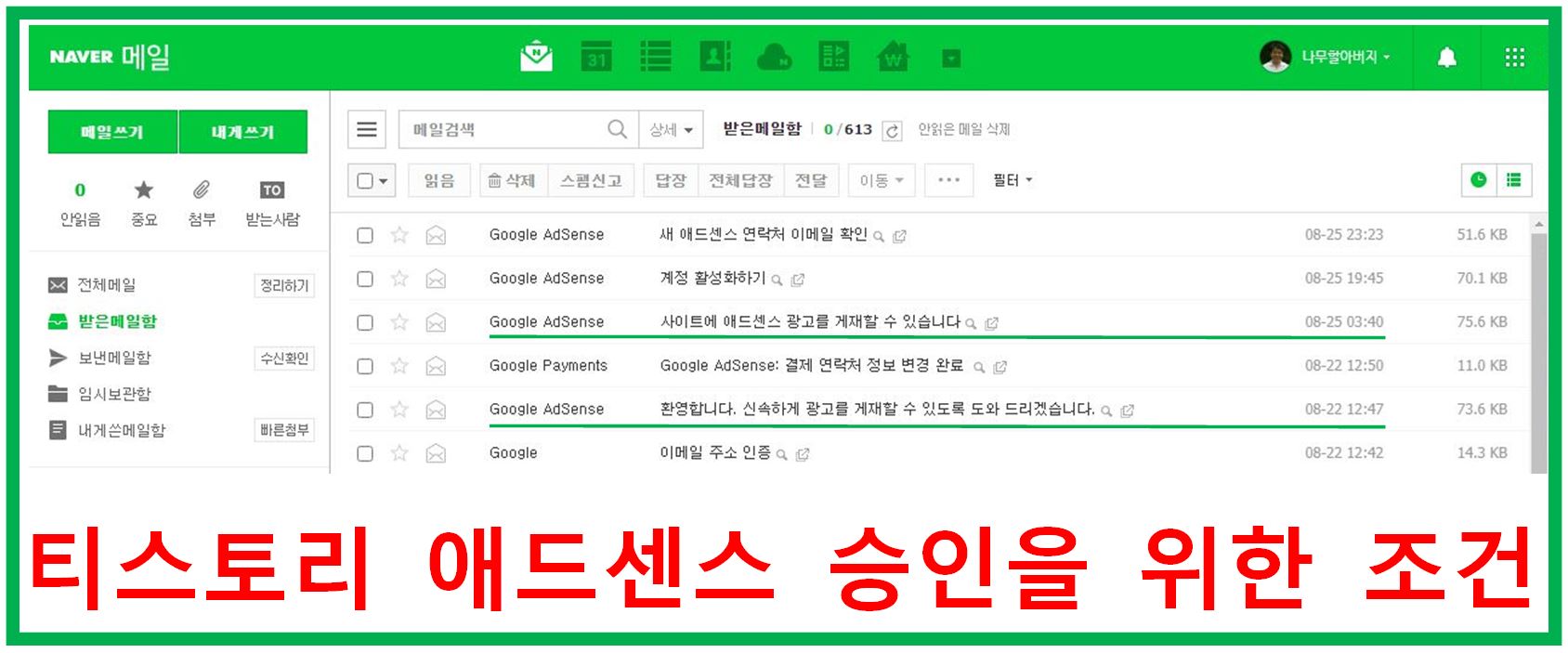Image resolution: width=1568 pixels, height=653 pixels.
Task: Filter by 첨부 paperclip icon
Action: coord(202,203)
